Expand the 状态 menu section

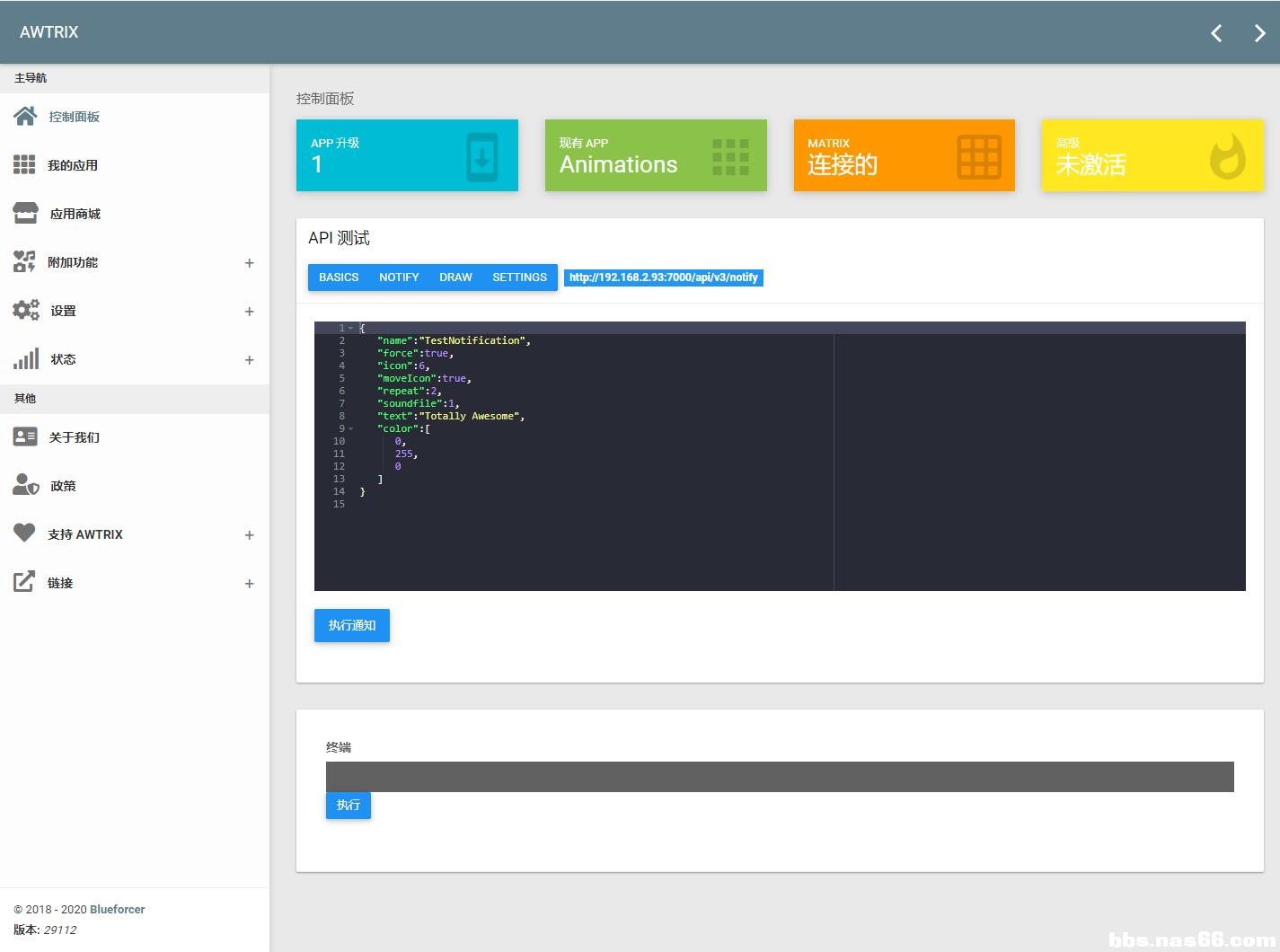249,360
